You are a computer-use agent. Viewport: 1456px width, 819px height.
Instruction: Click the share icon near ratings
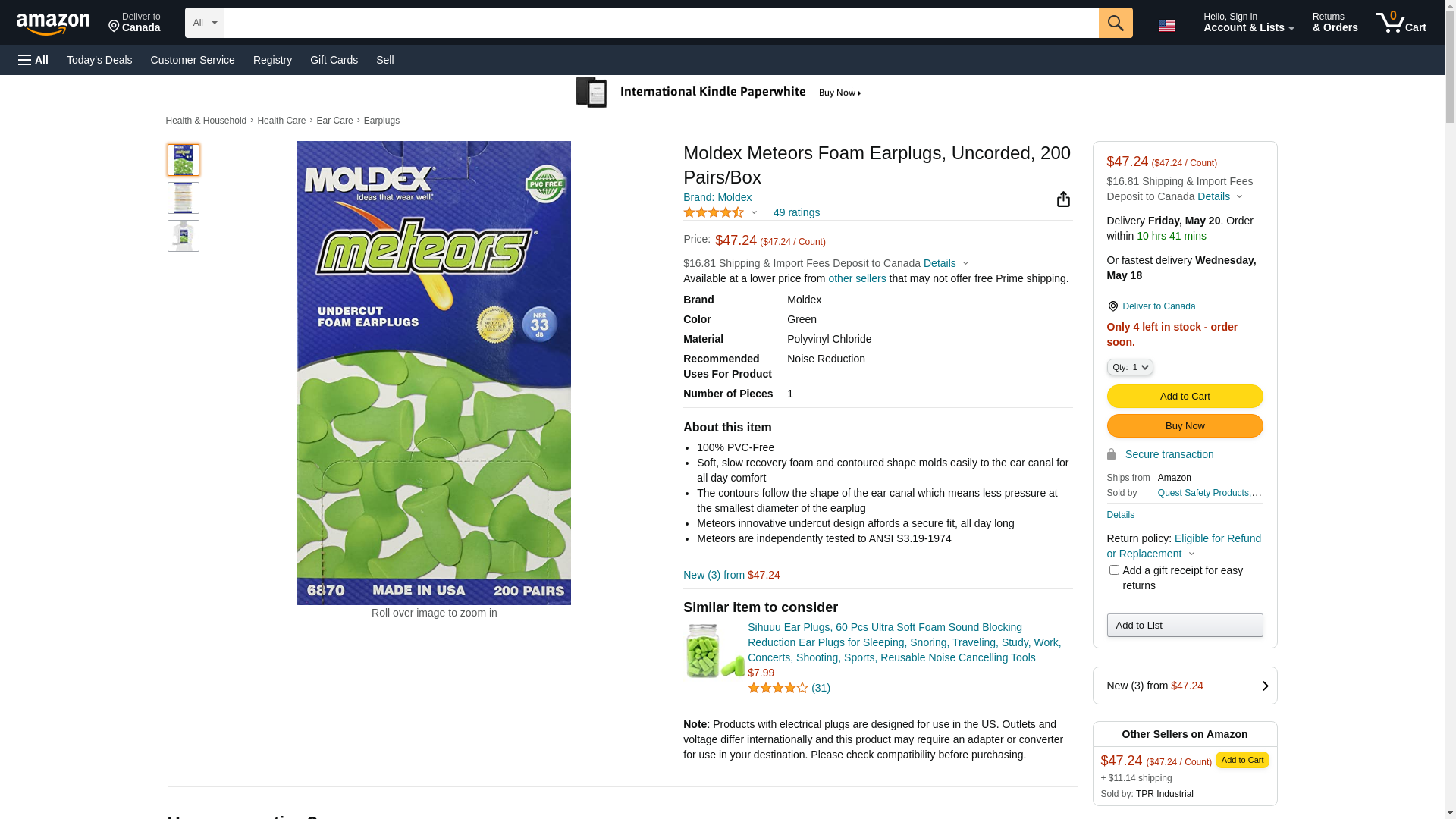click(1063, 199)
